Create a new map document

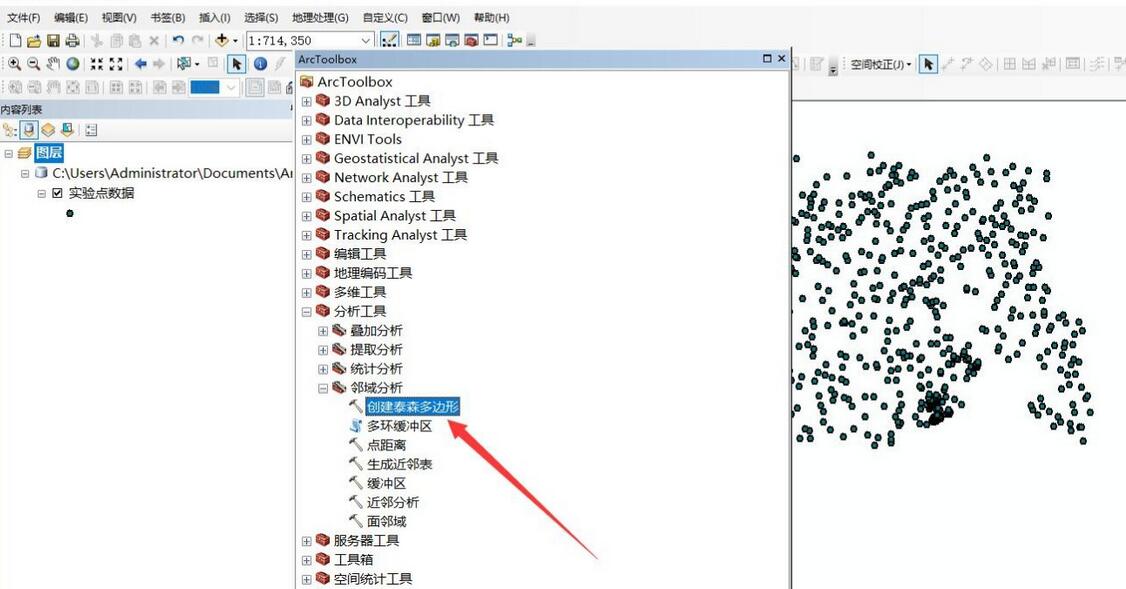[15, 41]
